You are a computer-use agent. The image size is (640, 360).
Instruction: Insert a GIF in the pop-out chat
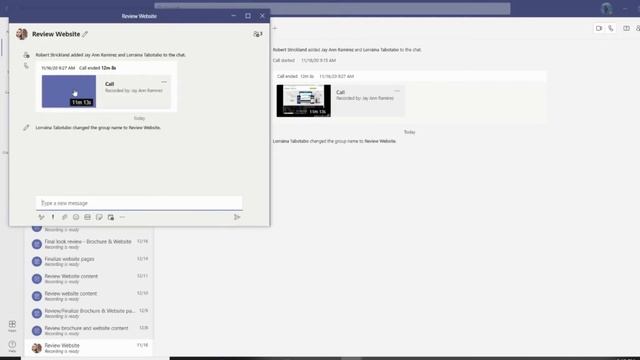tap(87, 217)
